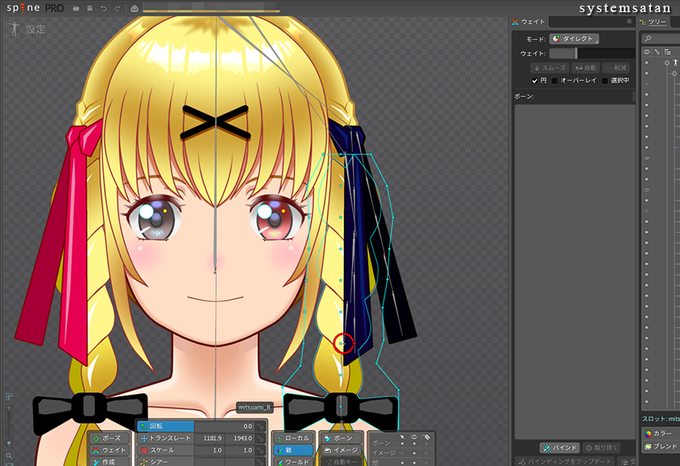Click the scale X value field

209,450
